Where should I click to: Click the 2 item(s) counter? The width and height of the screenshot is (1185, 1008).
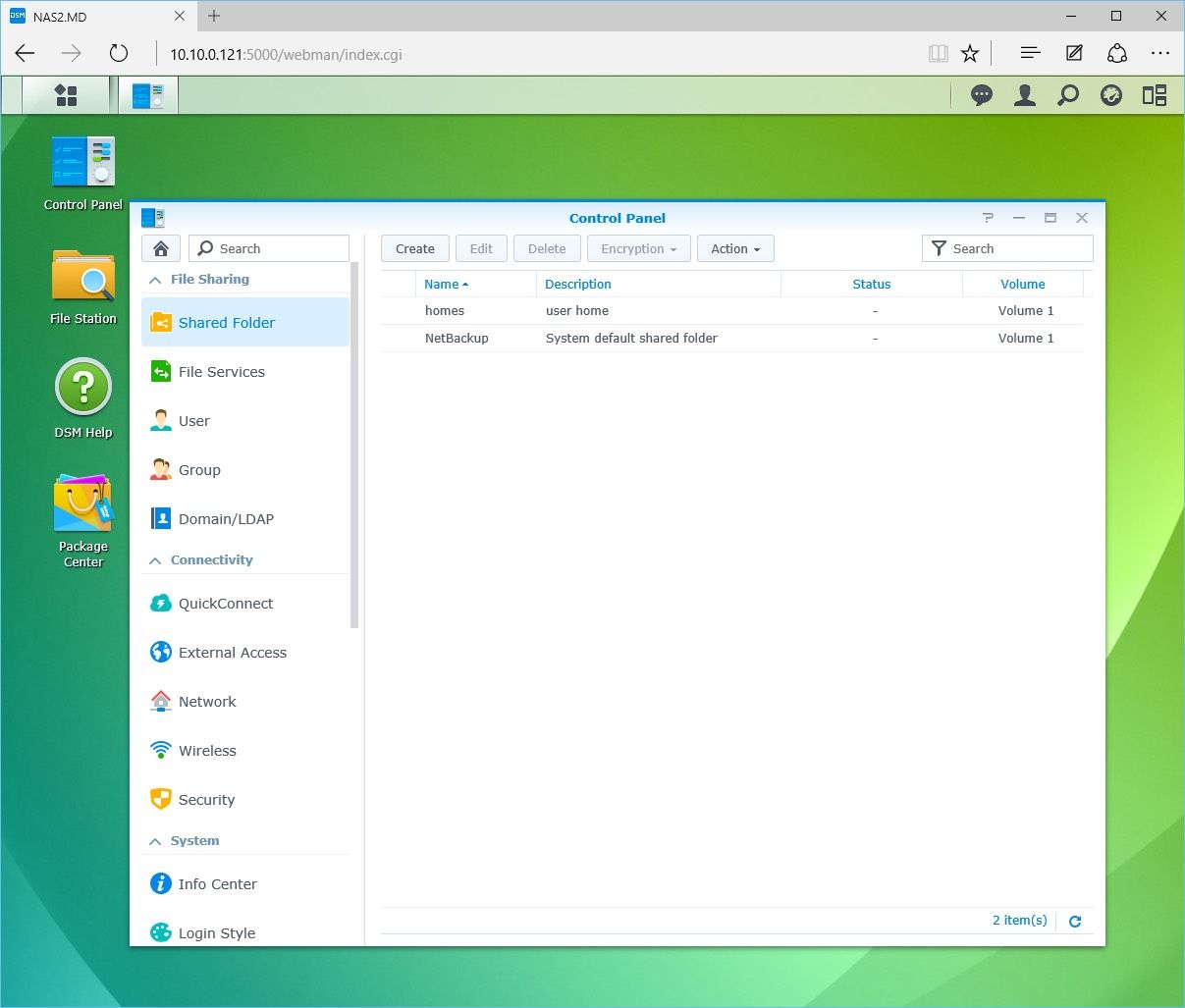(x=1019, y=921)
